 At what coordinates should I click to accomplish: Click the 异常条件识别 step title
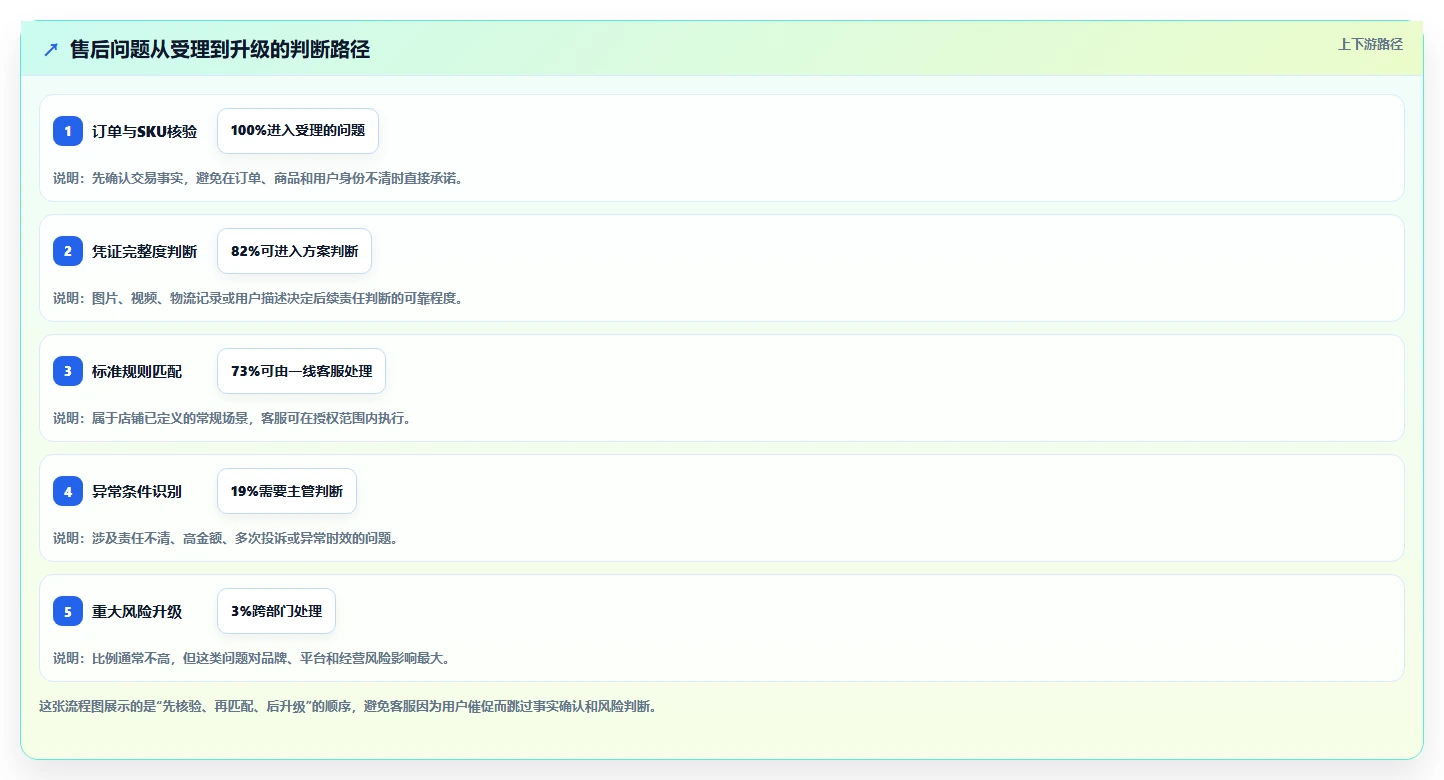(137, 491)
